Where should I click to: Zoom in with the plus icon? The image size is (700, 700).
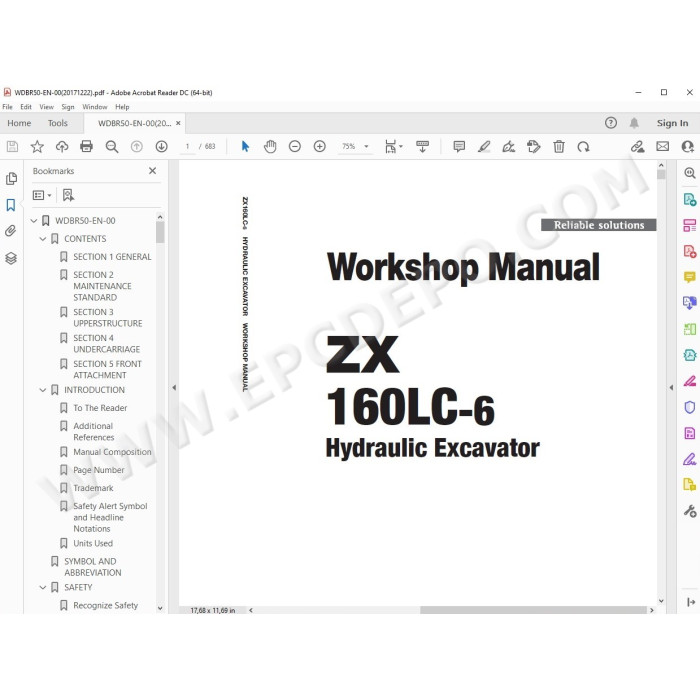(x=320, y=146)
